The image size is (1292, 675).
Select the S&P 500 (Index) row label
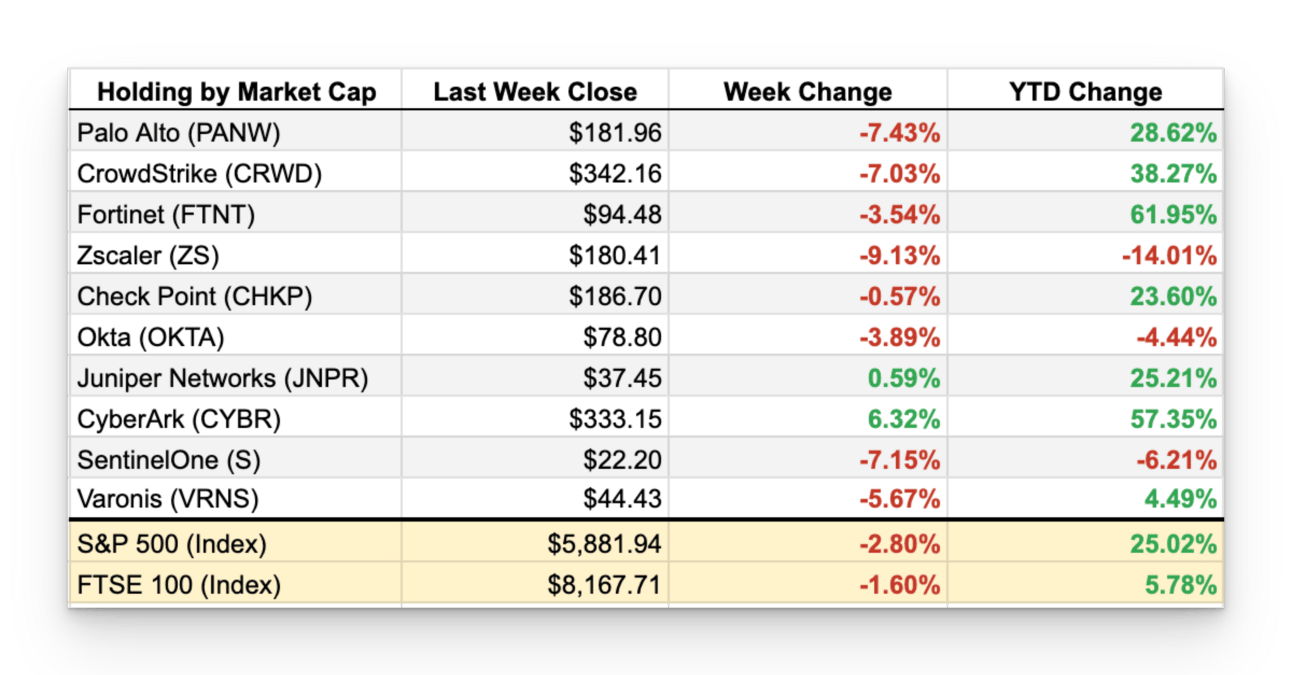170,545
